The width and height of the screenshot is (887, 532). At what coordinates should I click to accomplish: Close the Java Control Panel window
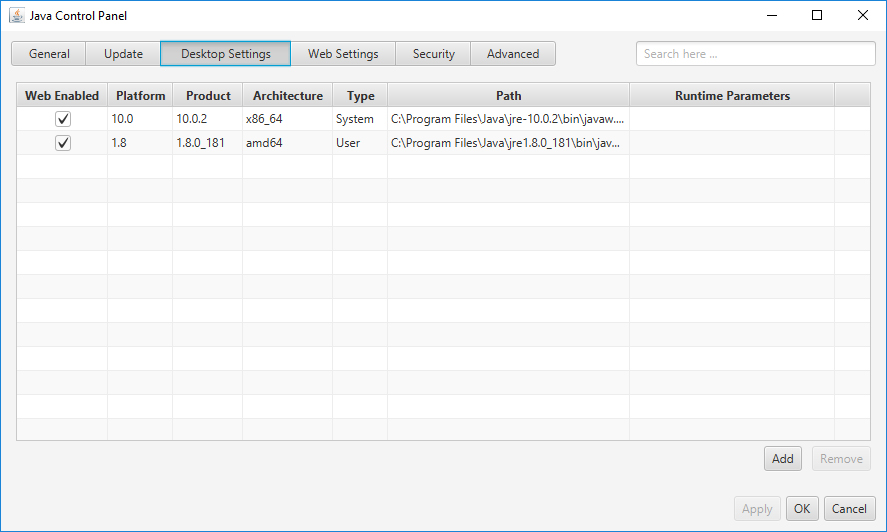(863, 16)
